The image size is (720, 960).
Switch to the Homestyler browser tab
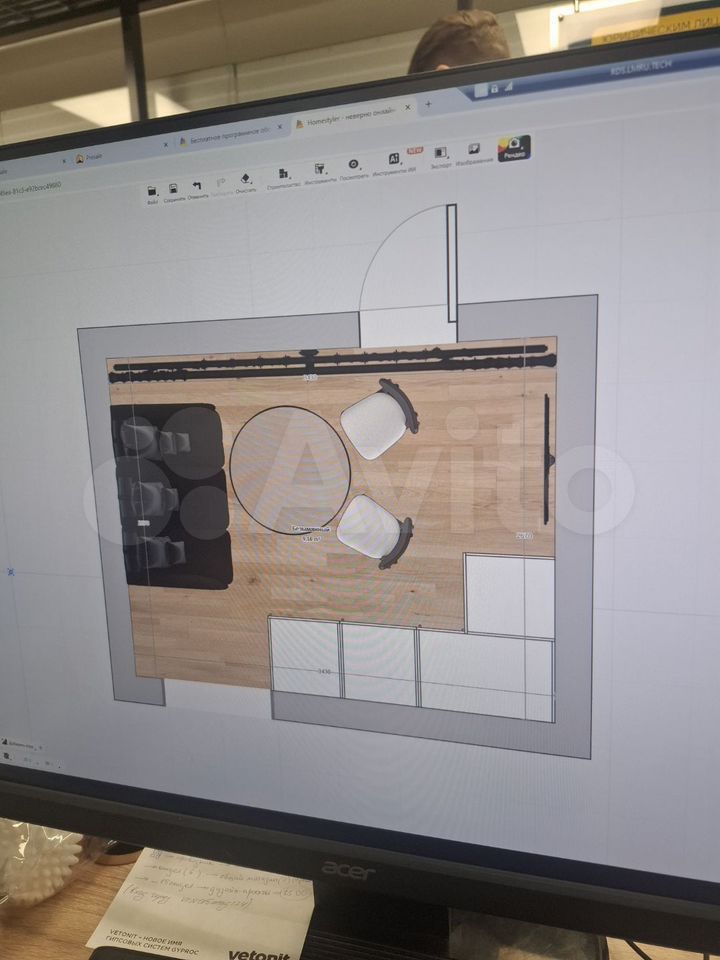(x=347, y=121)
